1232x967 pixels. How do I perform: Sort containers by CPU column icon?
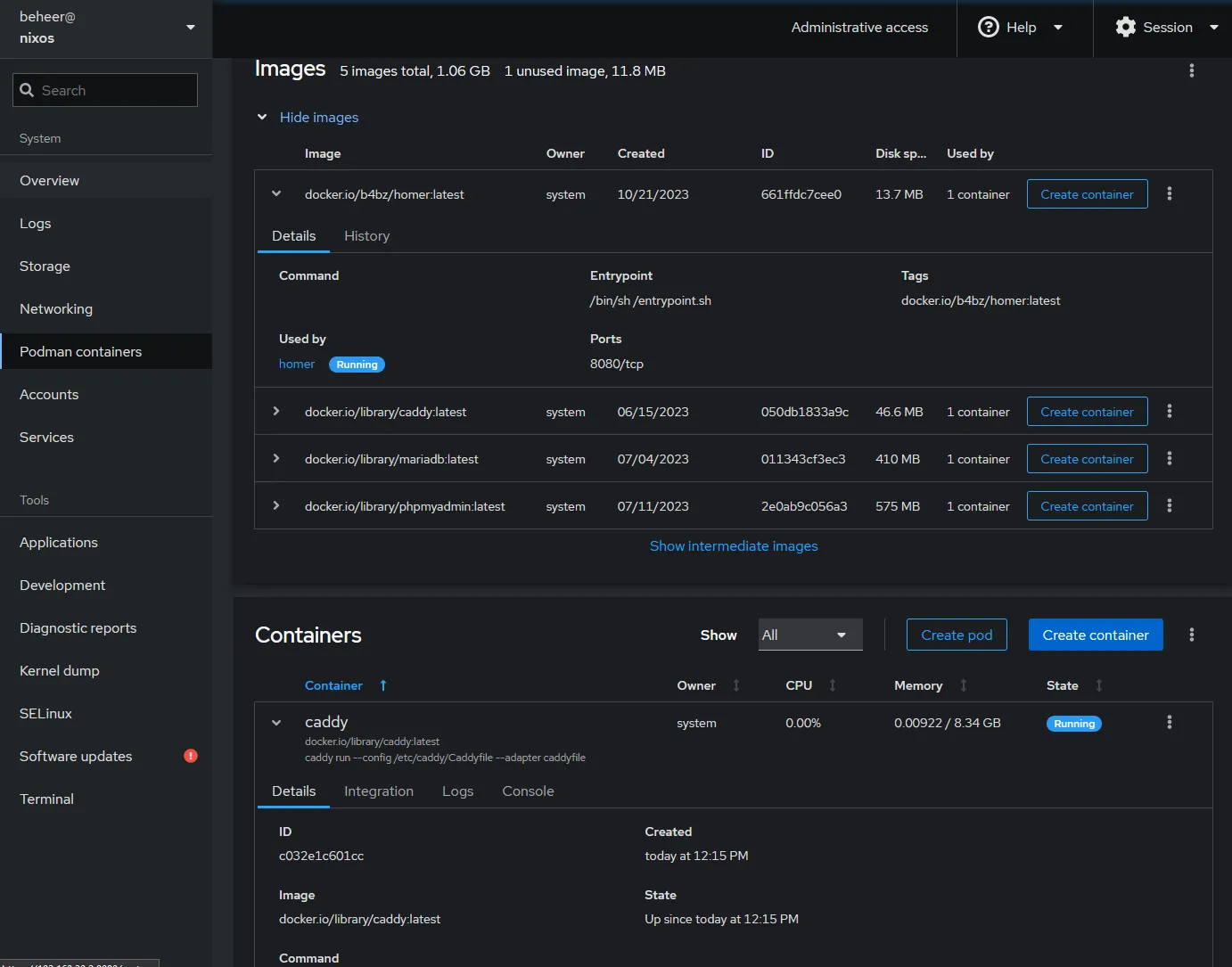pyautogui.click(x=833, y=685)
